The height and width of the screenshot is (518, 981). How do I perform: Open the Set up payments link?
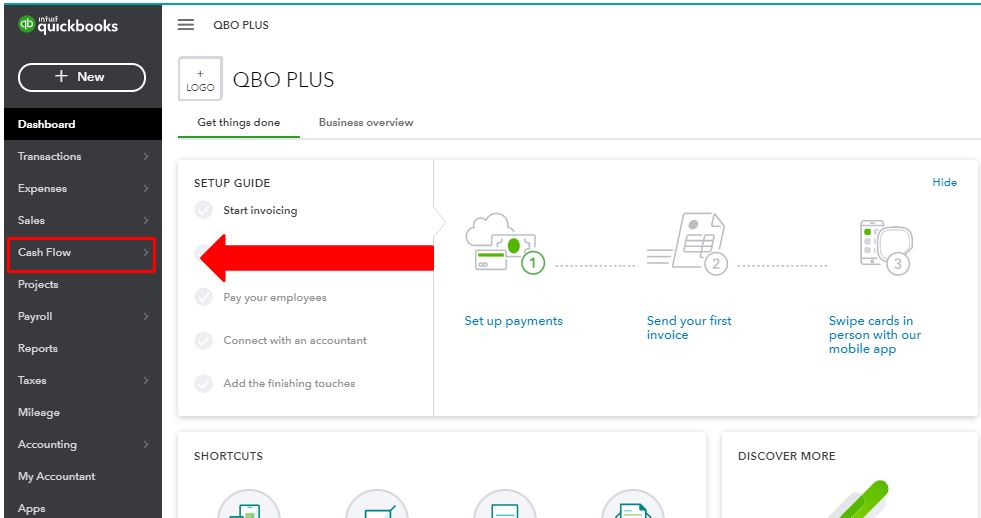[514, 321]
